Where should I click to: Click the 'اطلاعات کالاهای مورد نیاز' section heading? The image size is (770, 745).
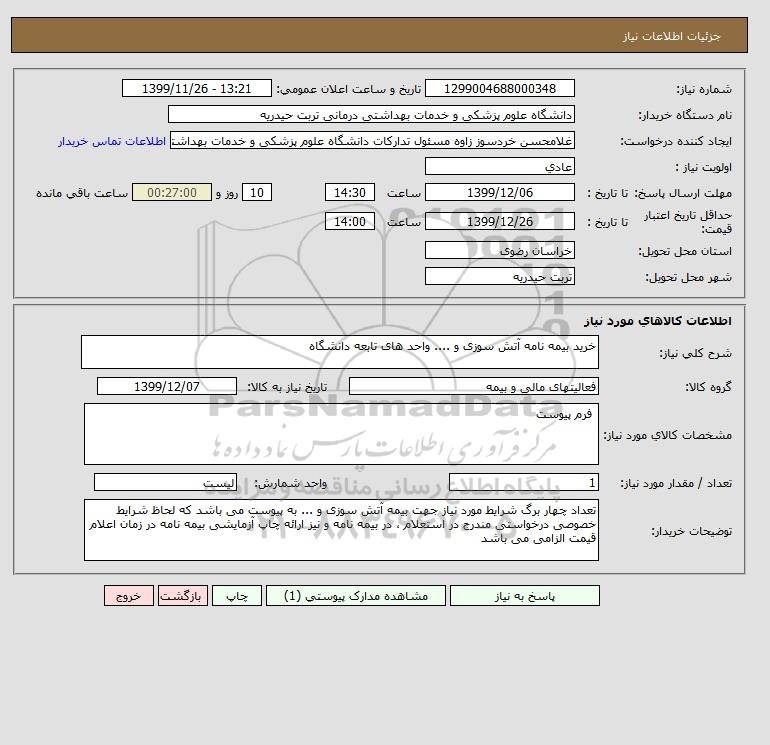click(658, 321)
